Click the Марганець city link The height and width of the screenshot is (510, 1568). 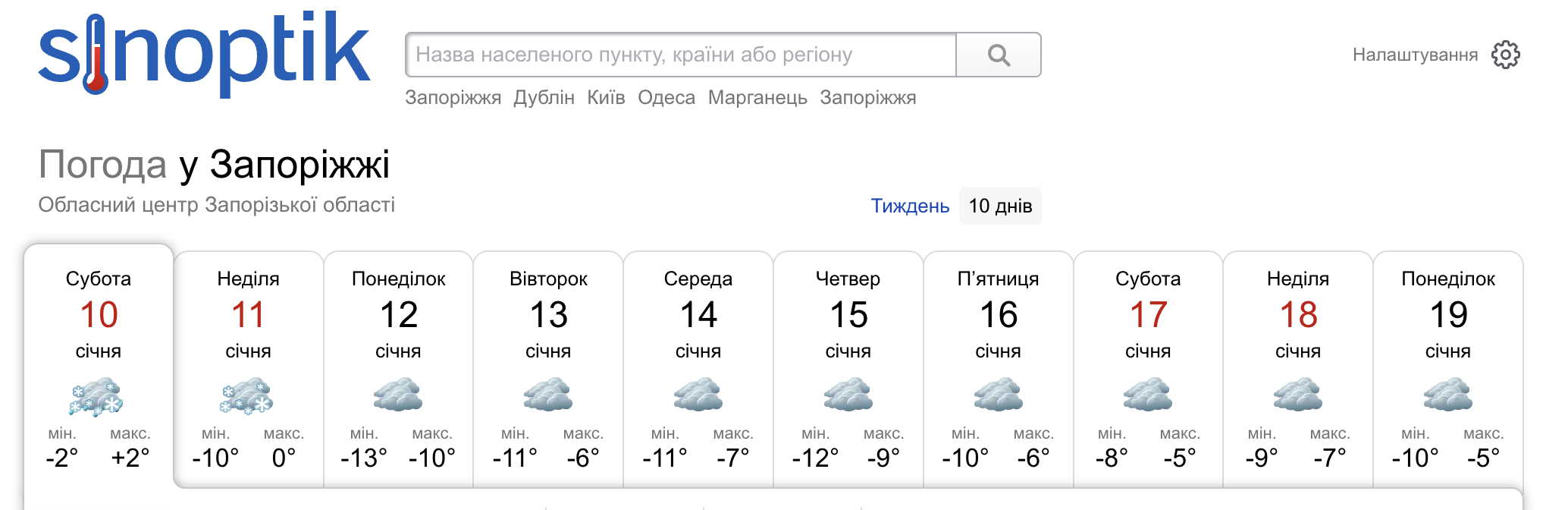click(757, 98)
